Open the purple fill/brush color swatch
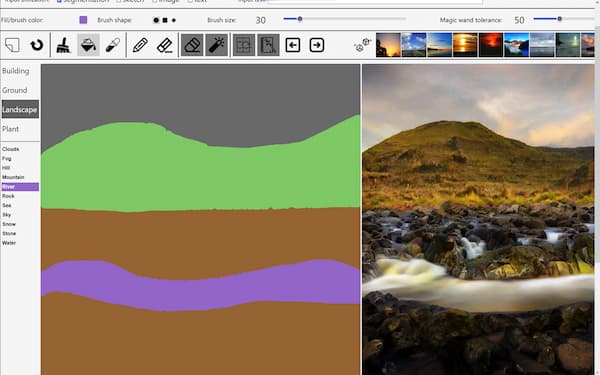 coord(83,20)
